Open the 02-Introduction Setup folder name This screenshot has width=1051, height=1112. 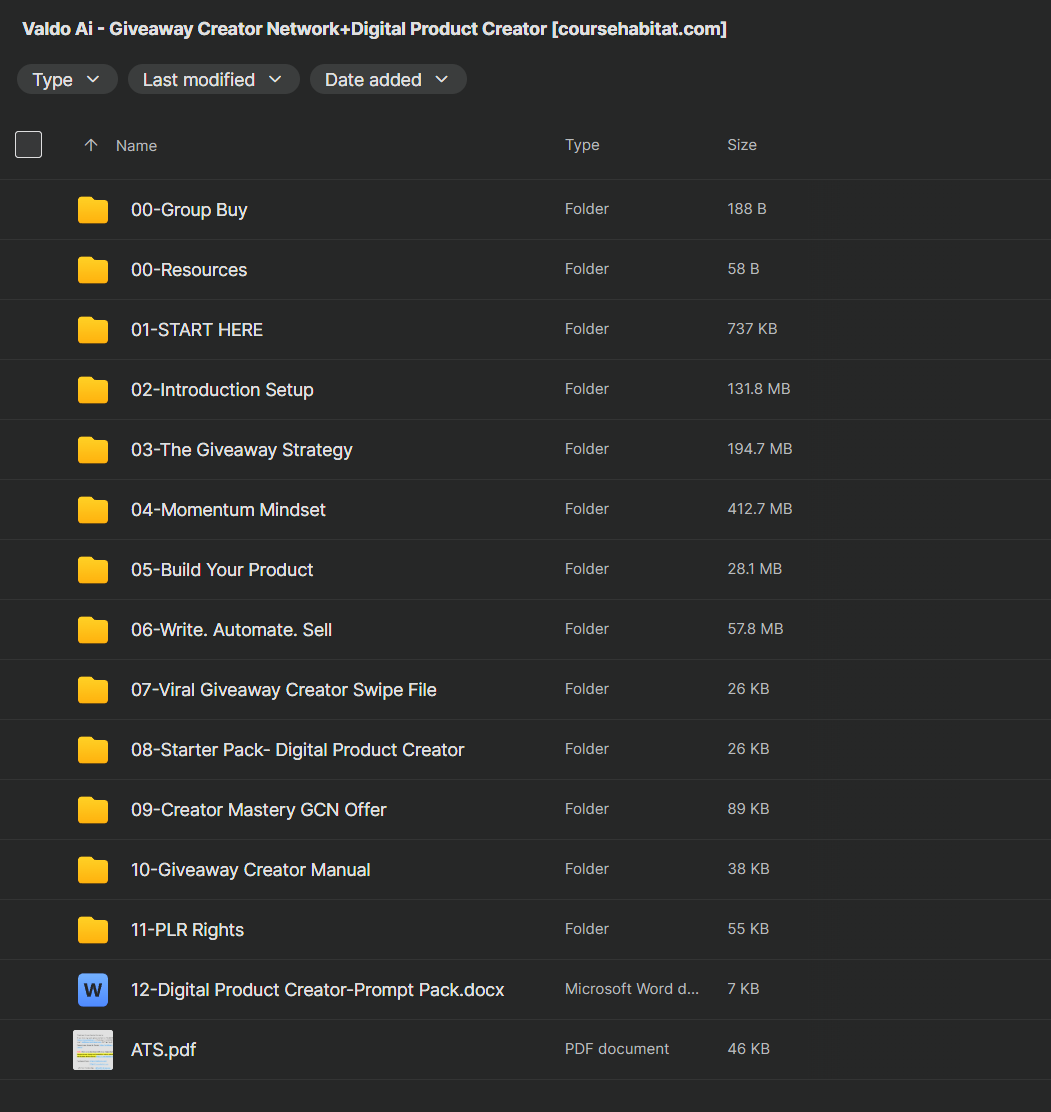pos(222,390)
